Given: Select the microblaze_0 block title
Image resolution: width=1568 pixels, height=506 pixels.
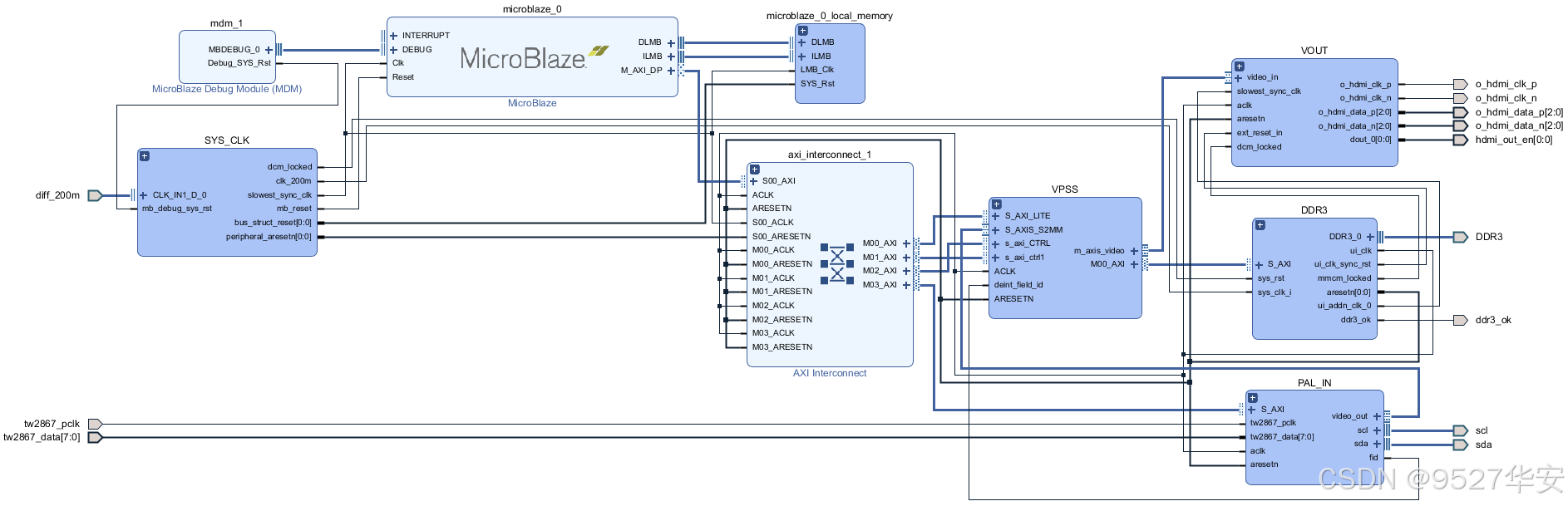Looking at the screenshot, I should tap(532, 9).
